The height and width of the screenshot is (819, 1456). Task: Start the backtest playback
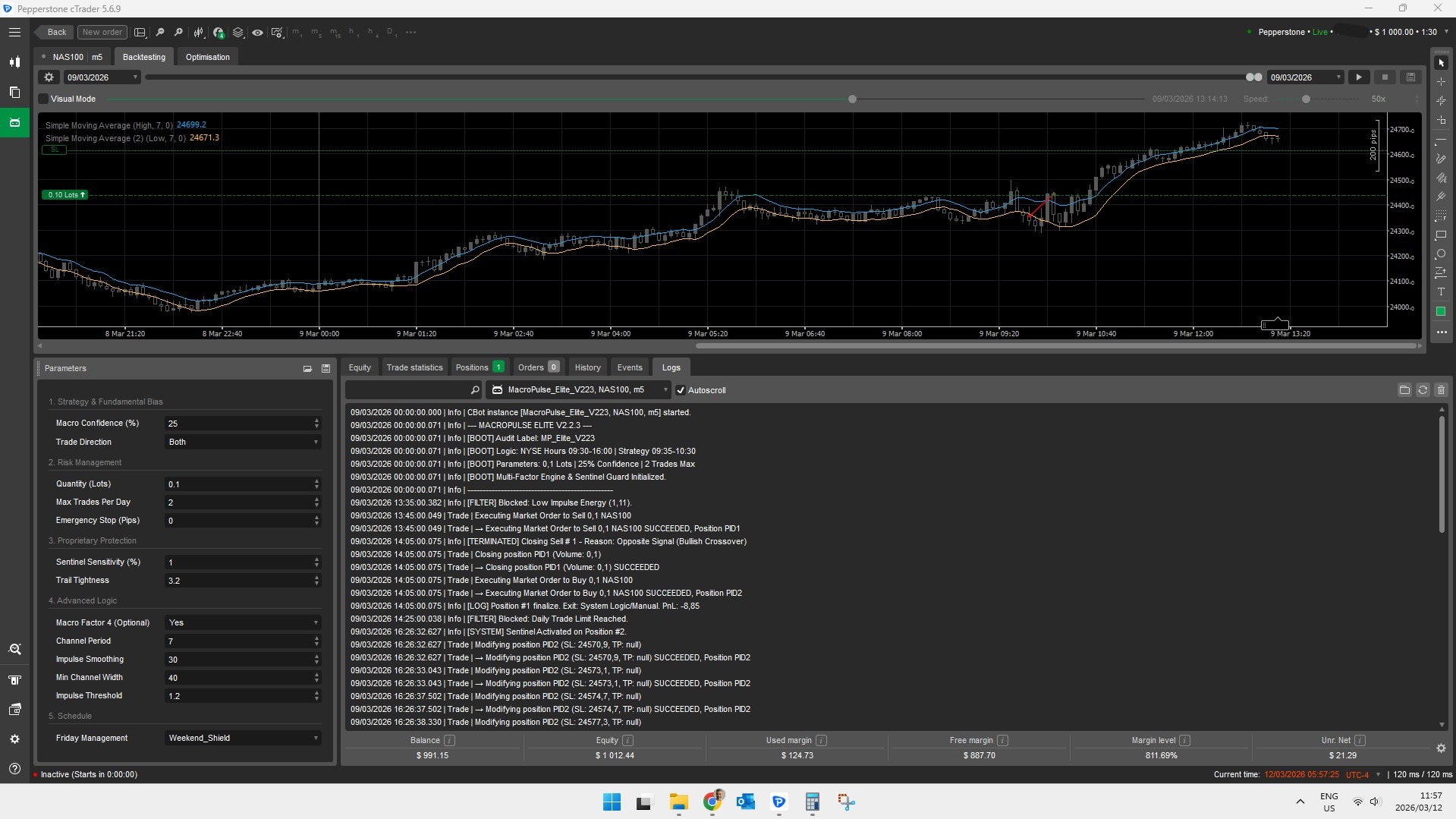point(1358,77)
